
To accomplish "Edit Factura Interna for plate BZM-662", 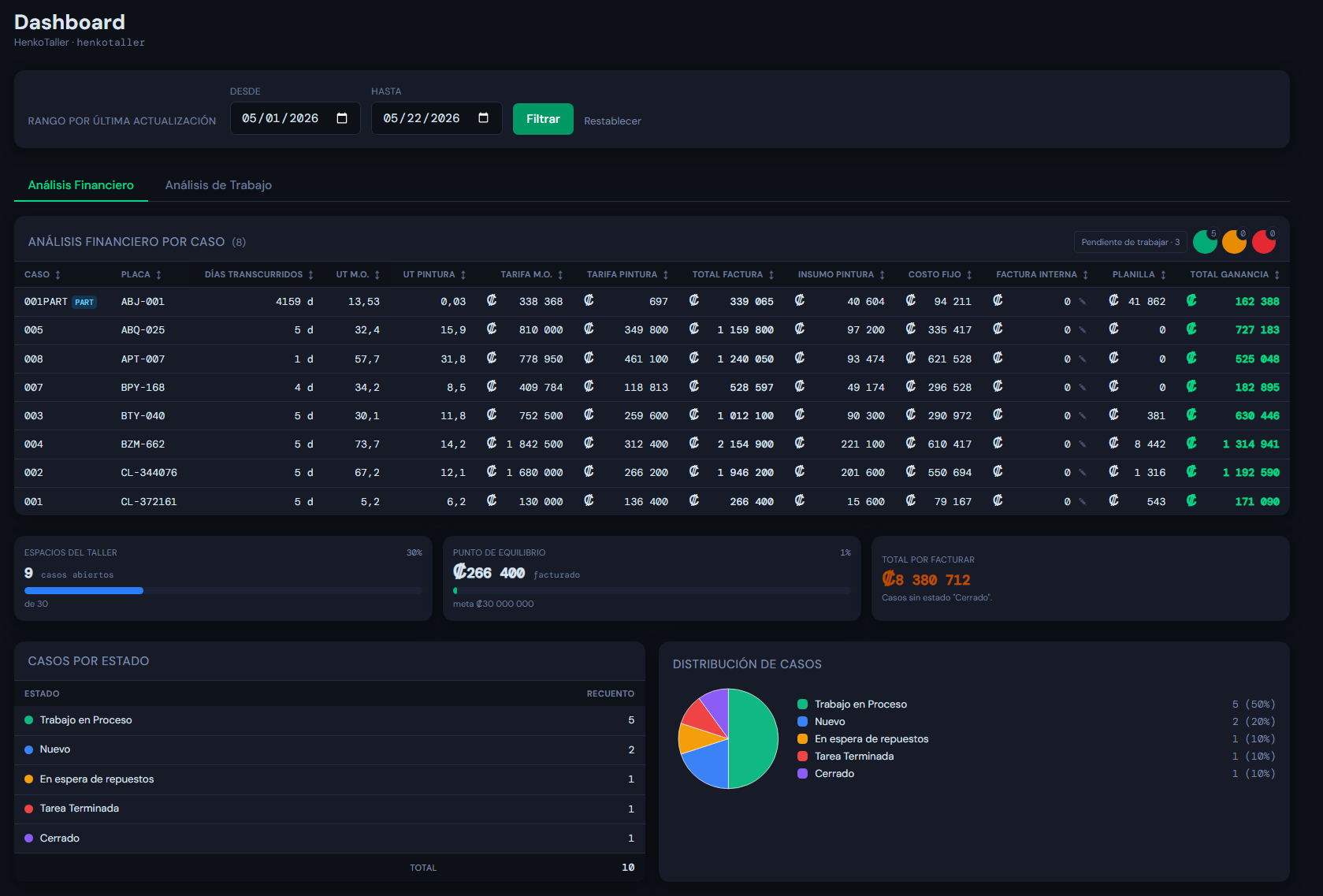I will coord(1083,444).
